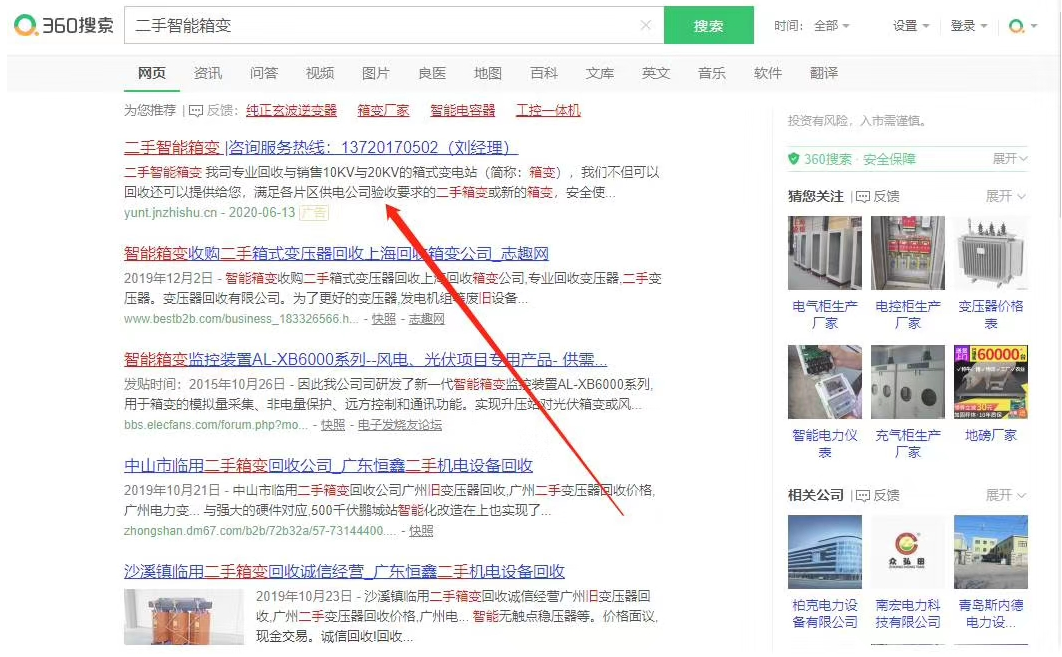Switch to the 软件 tab
The image size is (1062, 657).
coord(767,73)
